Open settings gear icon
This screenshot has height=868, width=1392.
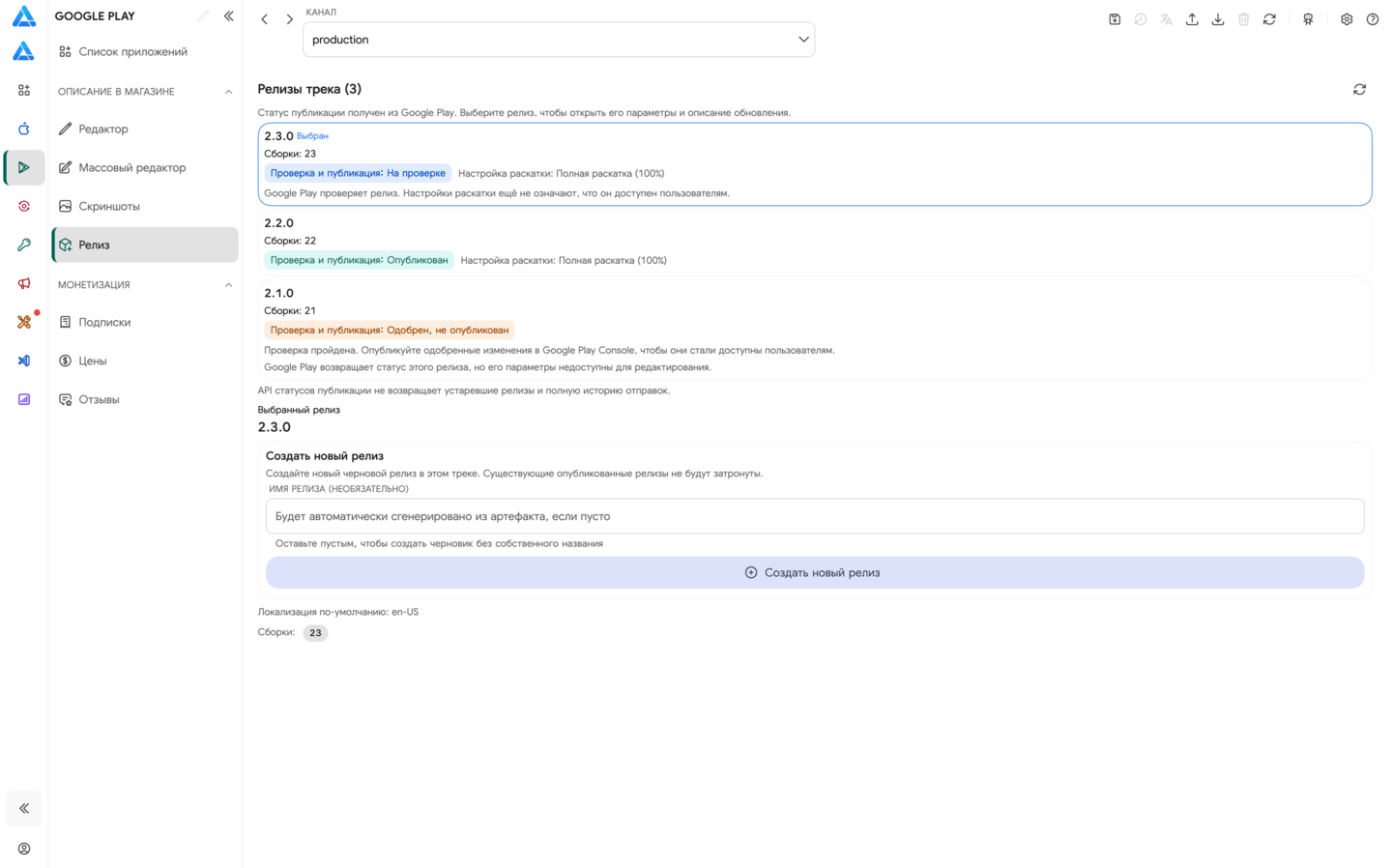1347,19
